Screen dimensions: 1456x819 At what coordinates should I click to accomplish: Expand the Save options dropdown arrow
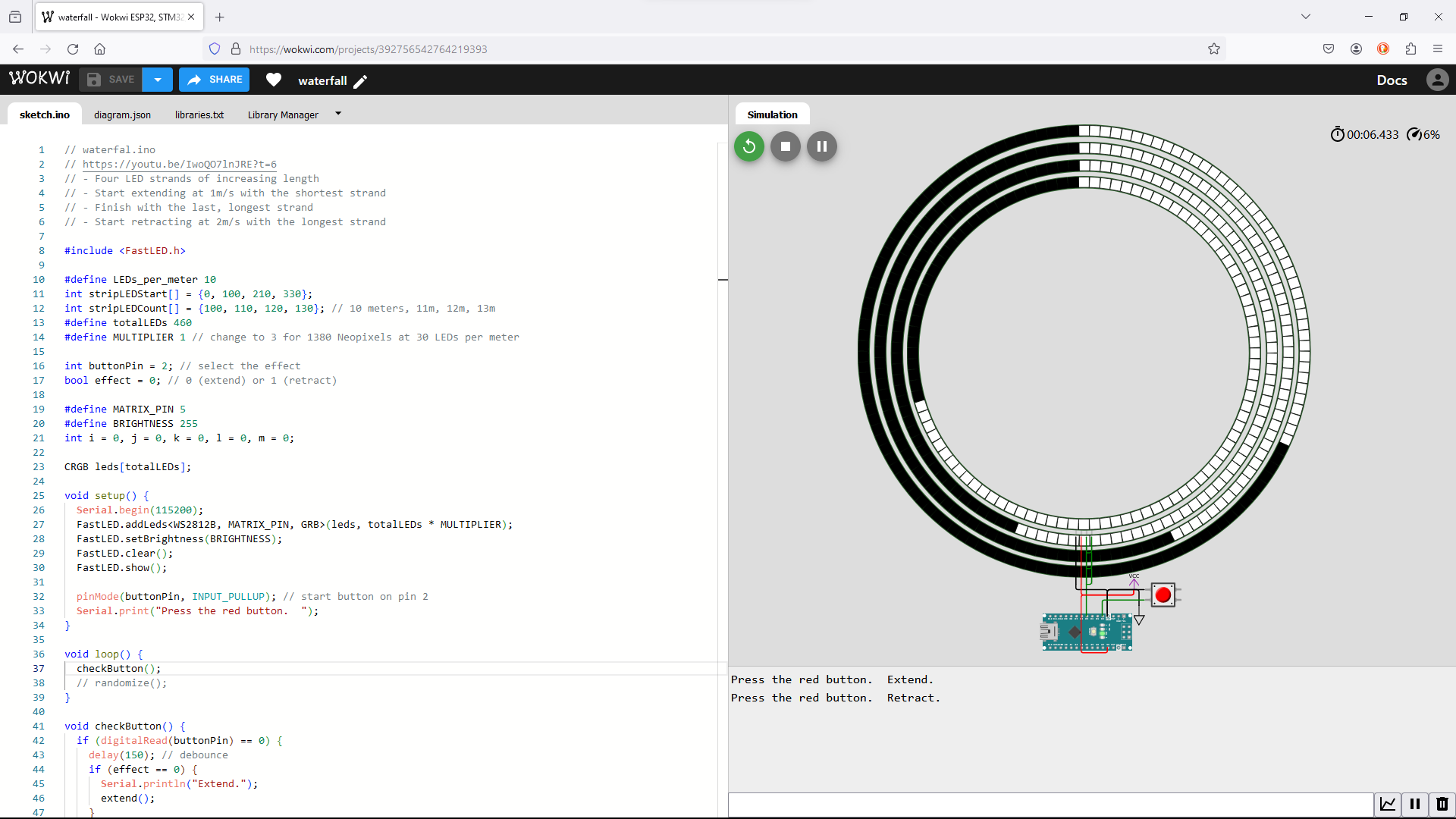[x=158, y=80]
